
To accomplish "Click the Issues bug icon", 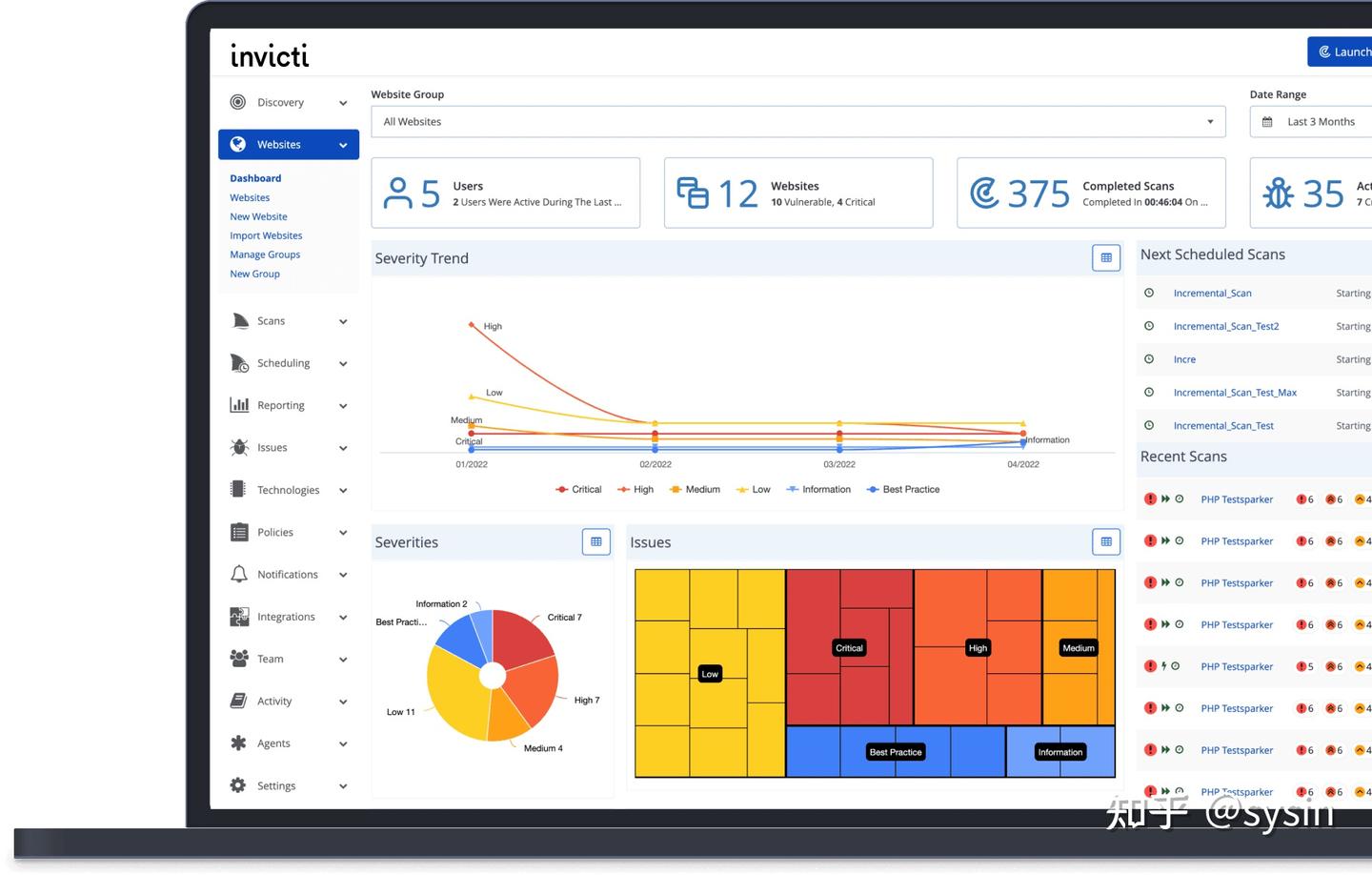I will coord(239,447).
